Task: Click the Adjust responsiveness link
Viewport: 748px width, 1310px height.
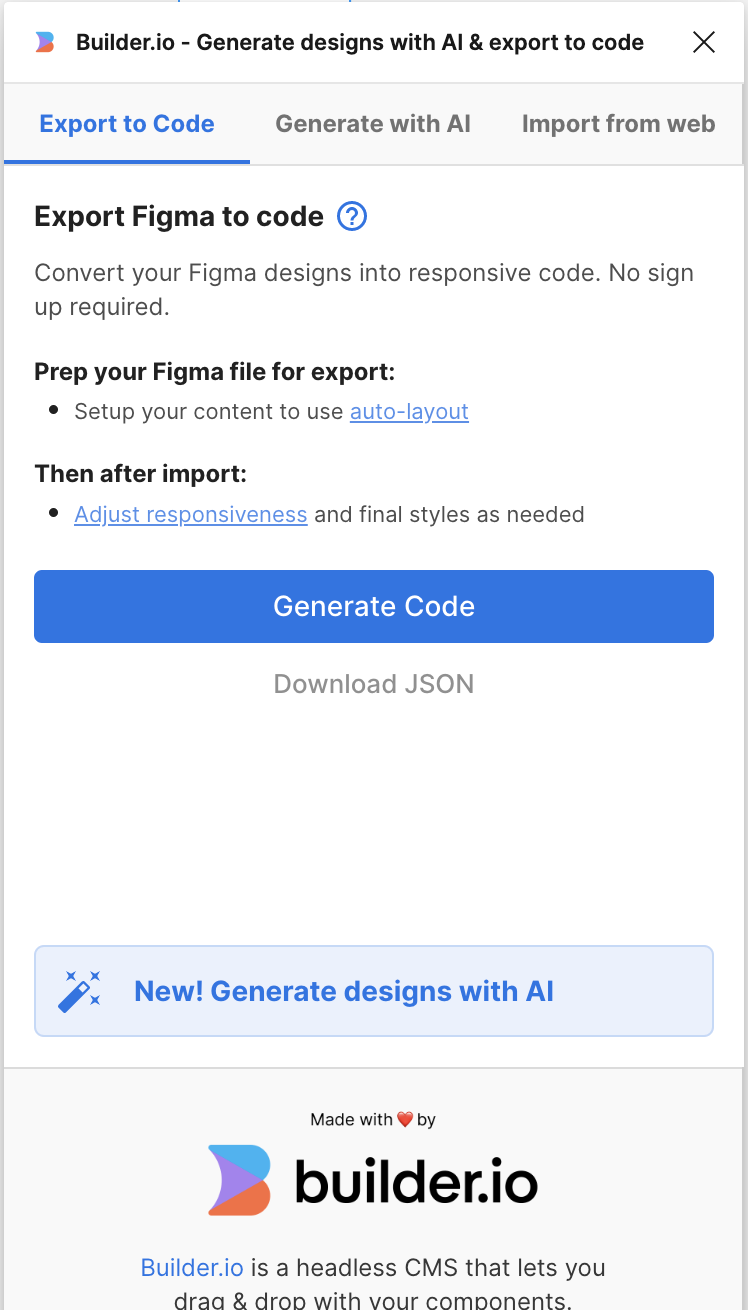Action: [190, 514]
